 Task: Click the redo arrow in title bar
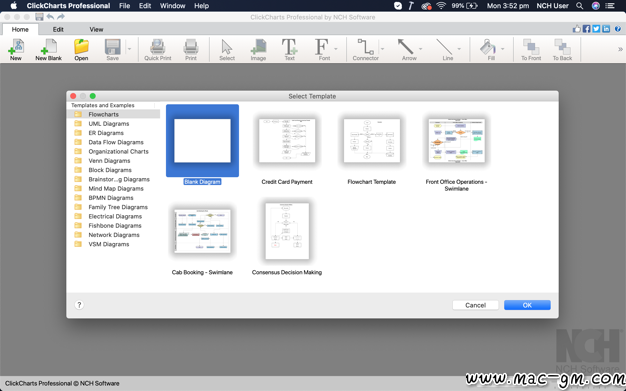click(61, 17)
